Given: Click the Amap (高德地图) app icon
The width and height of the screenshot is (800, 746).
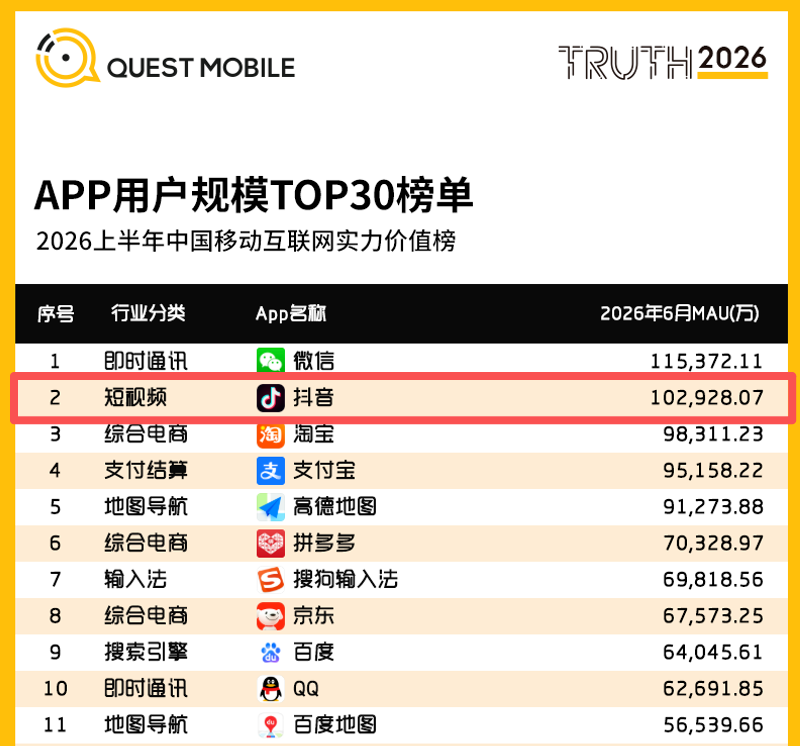Looking at the screenshot, I should [x=270, y=507].
